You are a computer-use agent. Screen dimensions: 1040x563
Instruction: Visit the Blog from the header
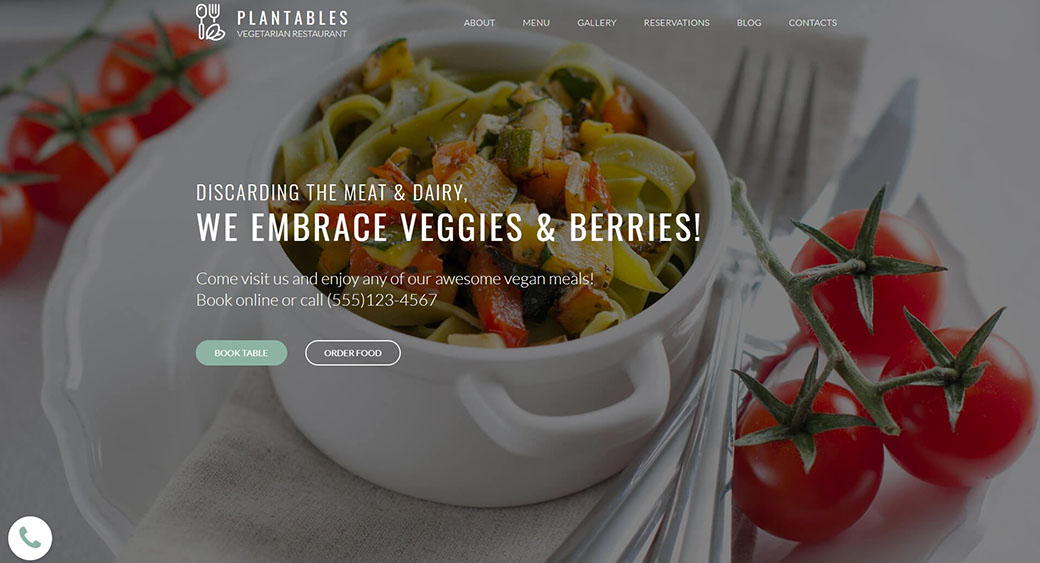(749, 23)
